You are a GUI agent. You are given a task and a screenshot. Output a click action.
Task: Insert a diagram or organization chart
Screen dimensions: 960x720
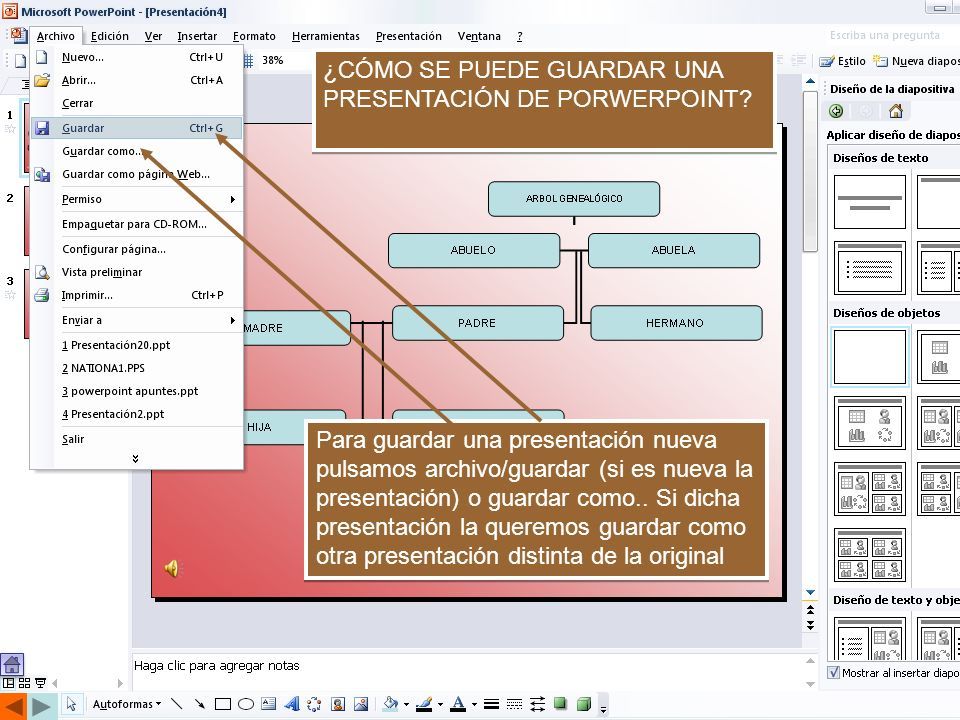click(314, 704)
